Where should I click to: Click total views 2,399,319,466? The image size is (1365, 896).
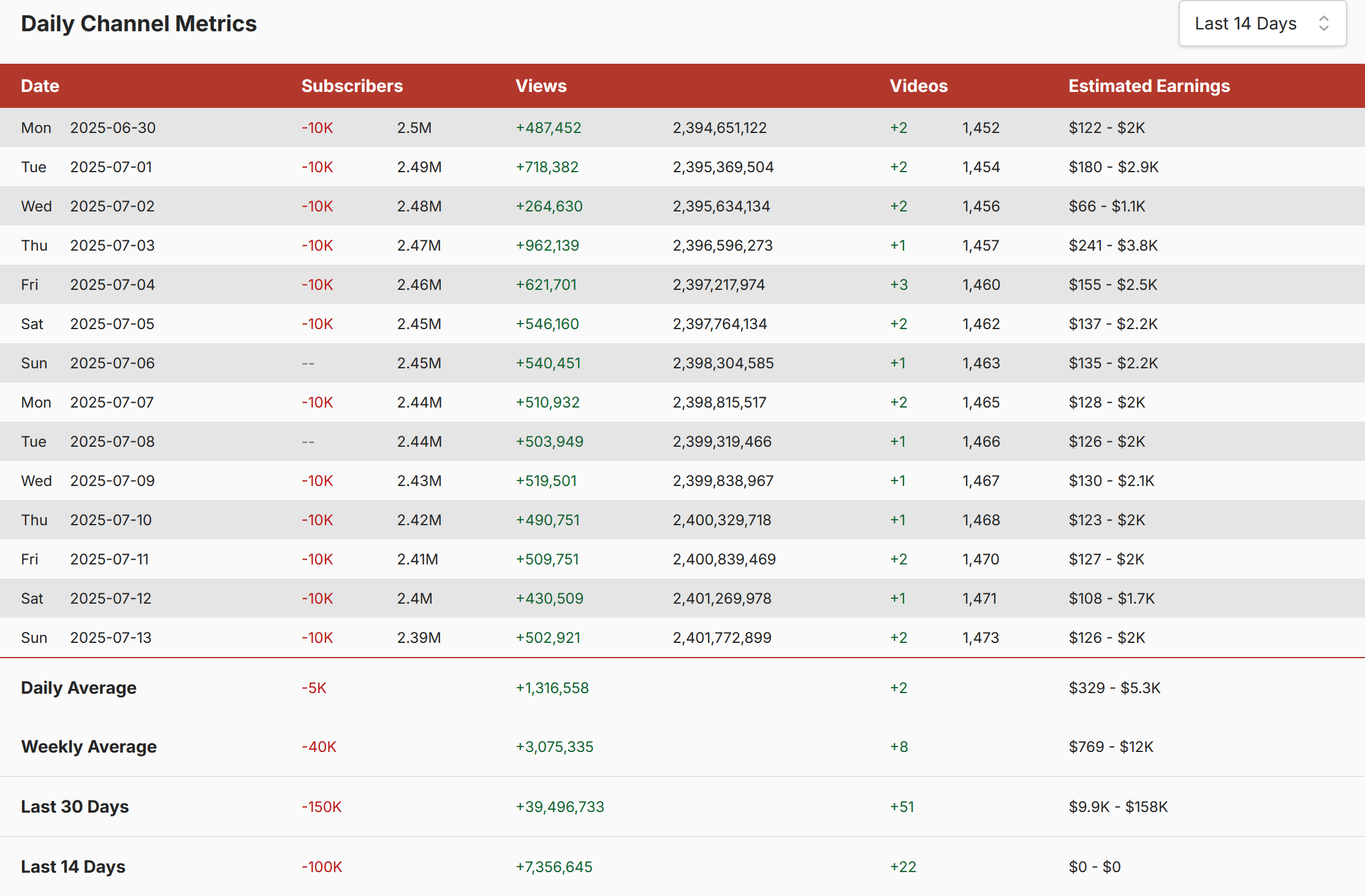coord(722,441)
